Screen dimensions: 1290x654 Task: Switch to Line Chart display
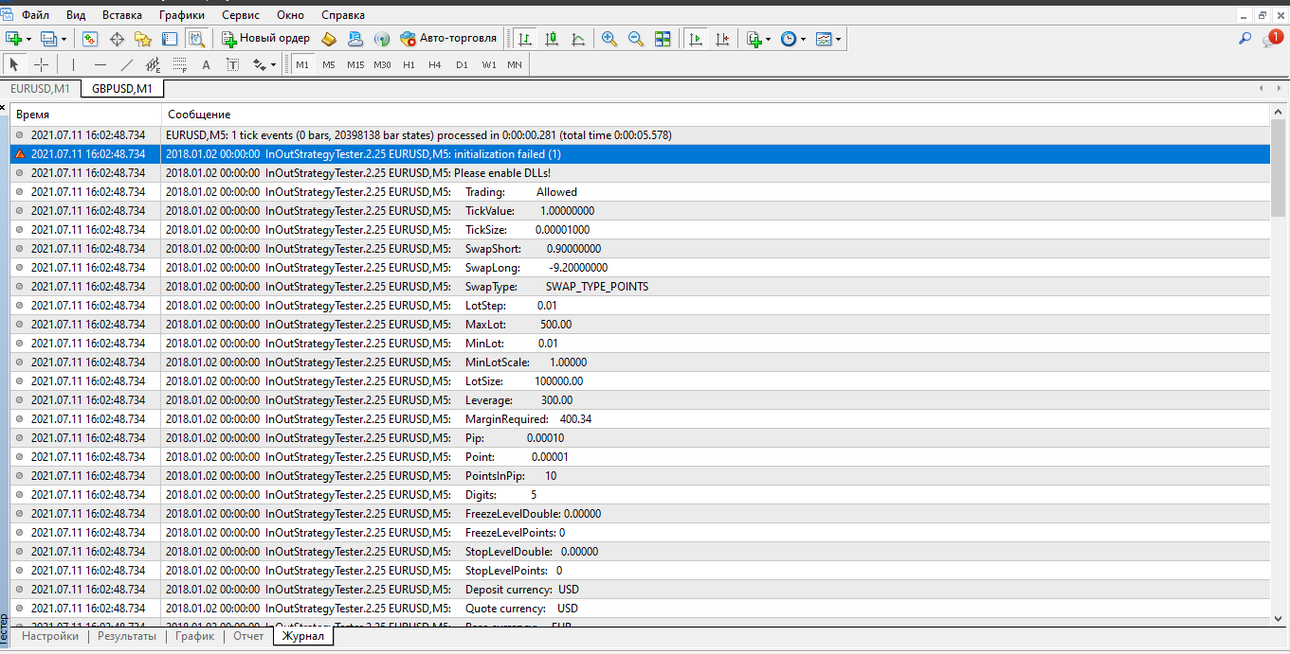(x=578, y=38)
